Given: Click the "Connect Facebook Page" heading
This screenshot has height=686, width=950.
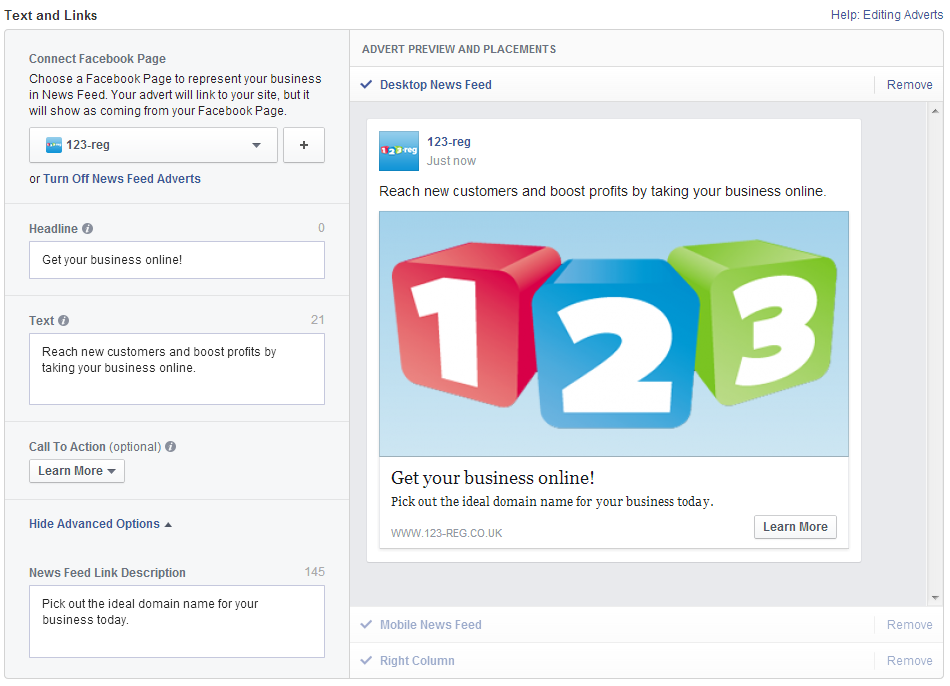Looking at the screenshot, I should point(98,59).
